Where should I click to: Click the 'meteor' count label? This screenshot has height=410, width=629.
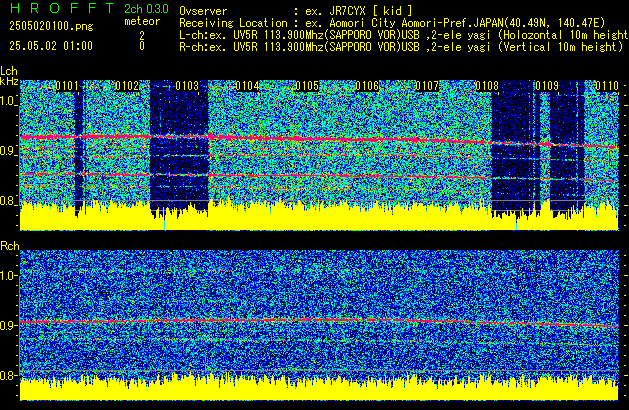point(142,21)
